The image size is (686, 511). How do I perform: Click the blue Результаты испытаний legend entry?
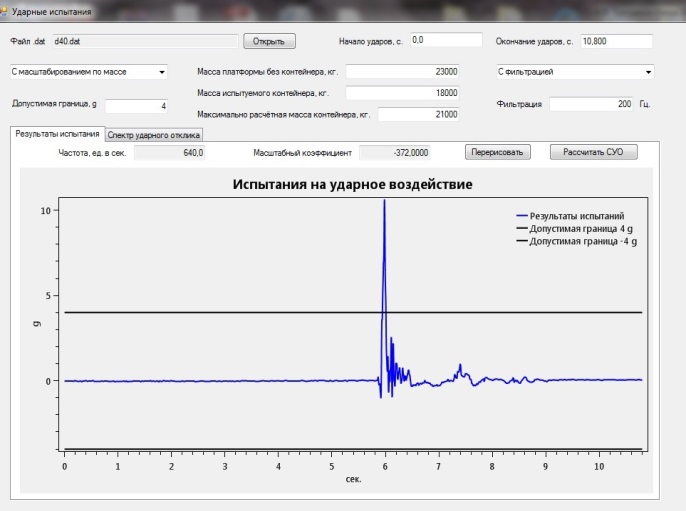click(576, 216)
